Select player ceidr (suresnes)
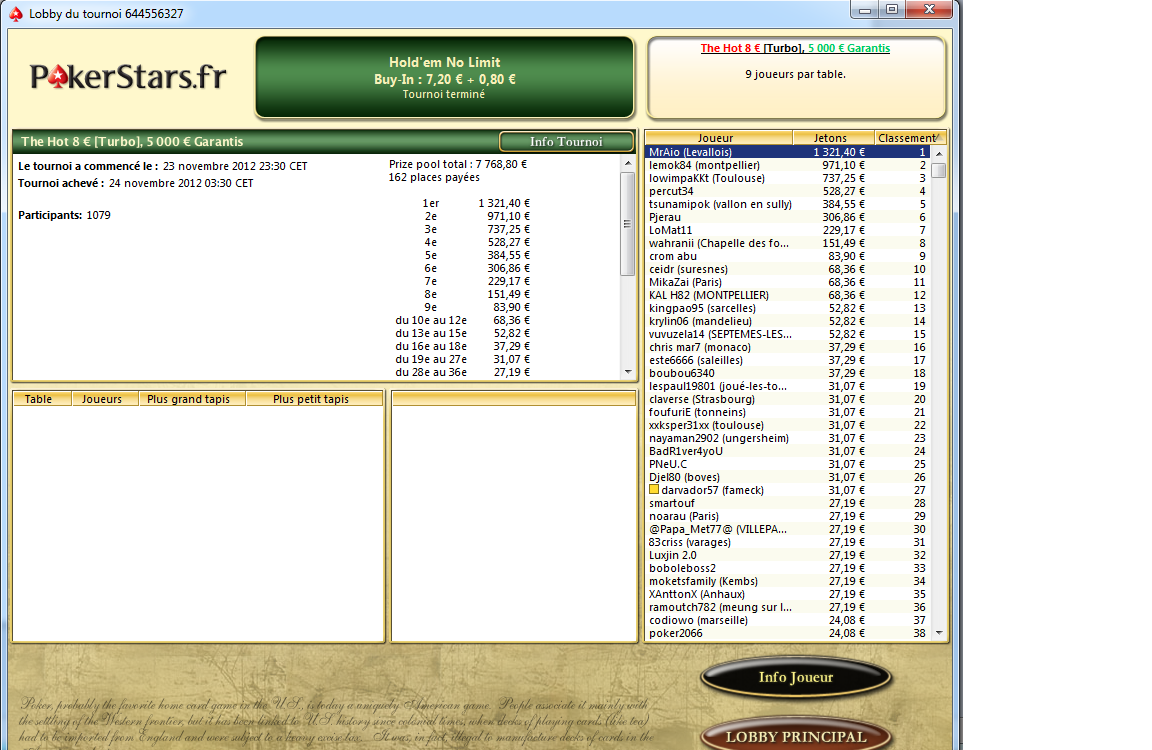The width and height of the screenshot is (1152, 750). click(787, 269)
